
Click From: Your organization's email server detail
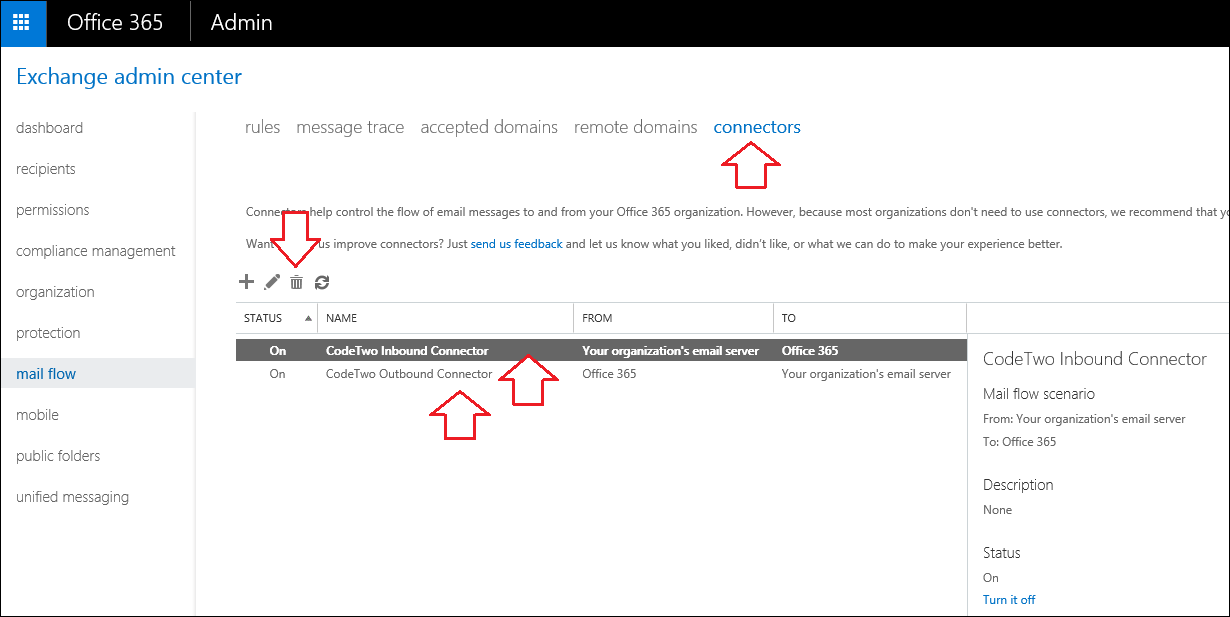(x=1084, y=419)
